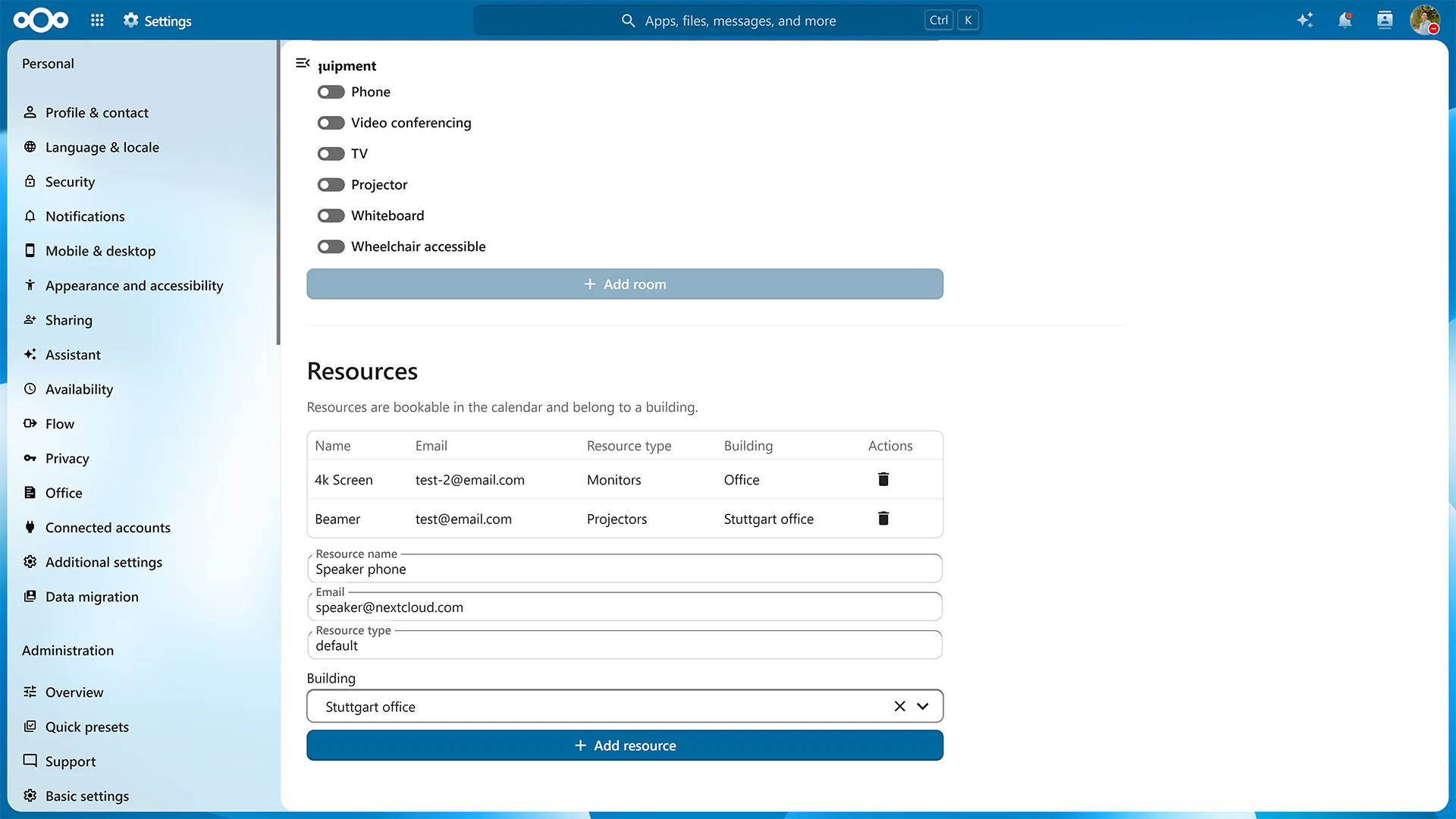
Task: Click the Resource type input field
Action: 625,645
